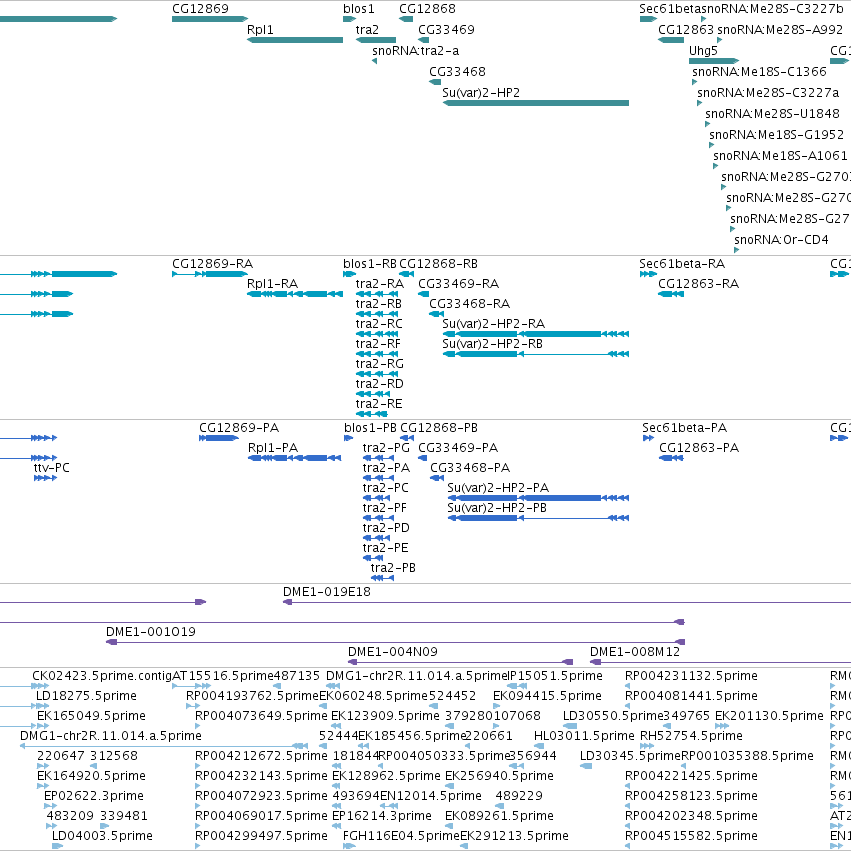The width and height of the screenshot is (851, 851).
Task: Click the Sec61beta-PA protein feature
Action: point(648,437)
